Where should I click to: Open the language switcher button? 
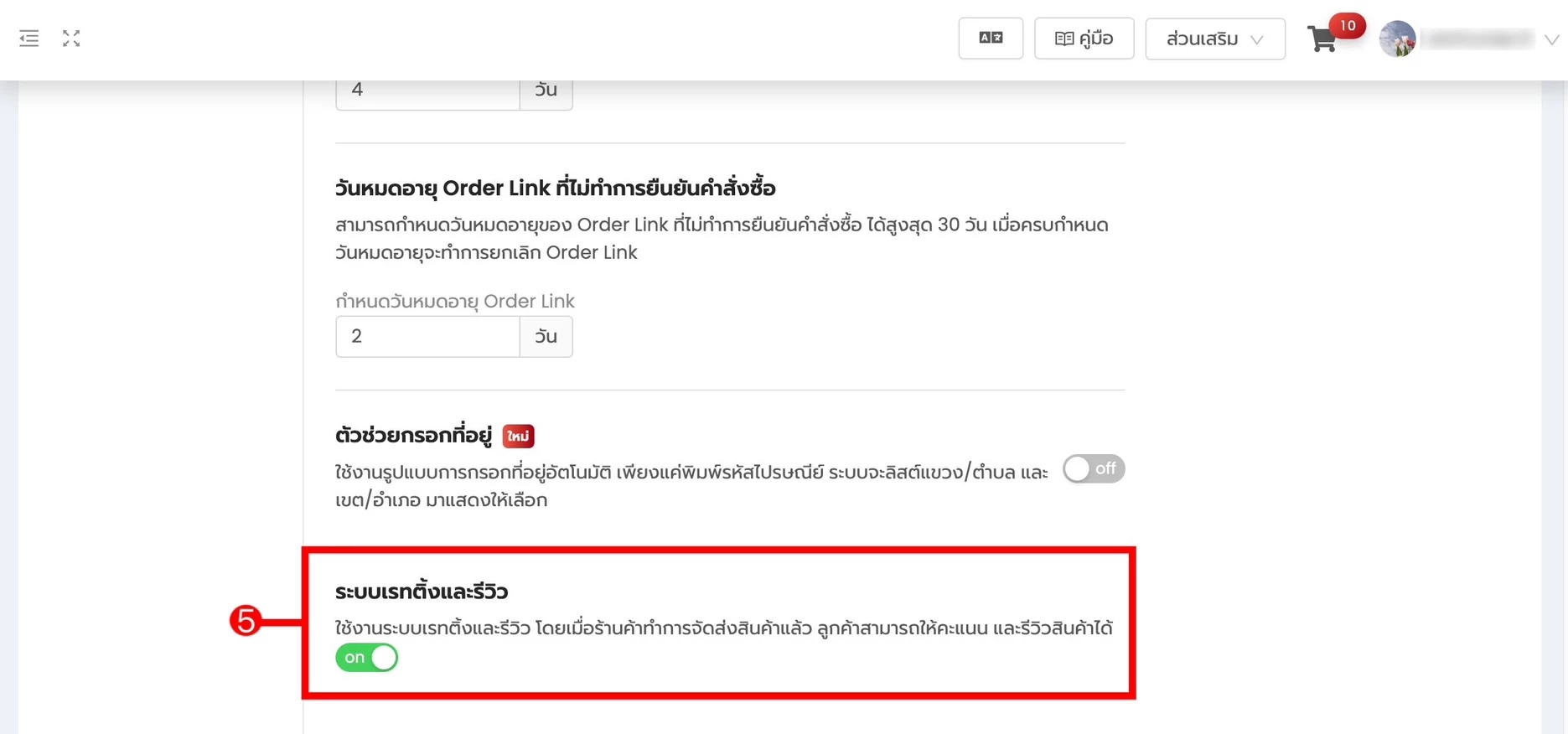[991, 38]
